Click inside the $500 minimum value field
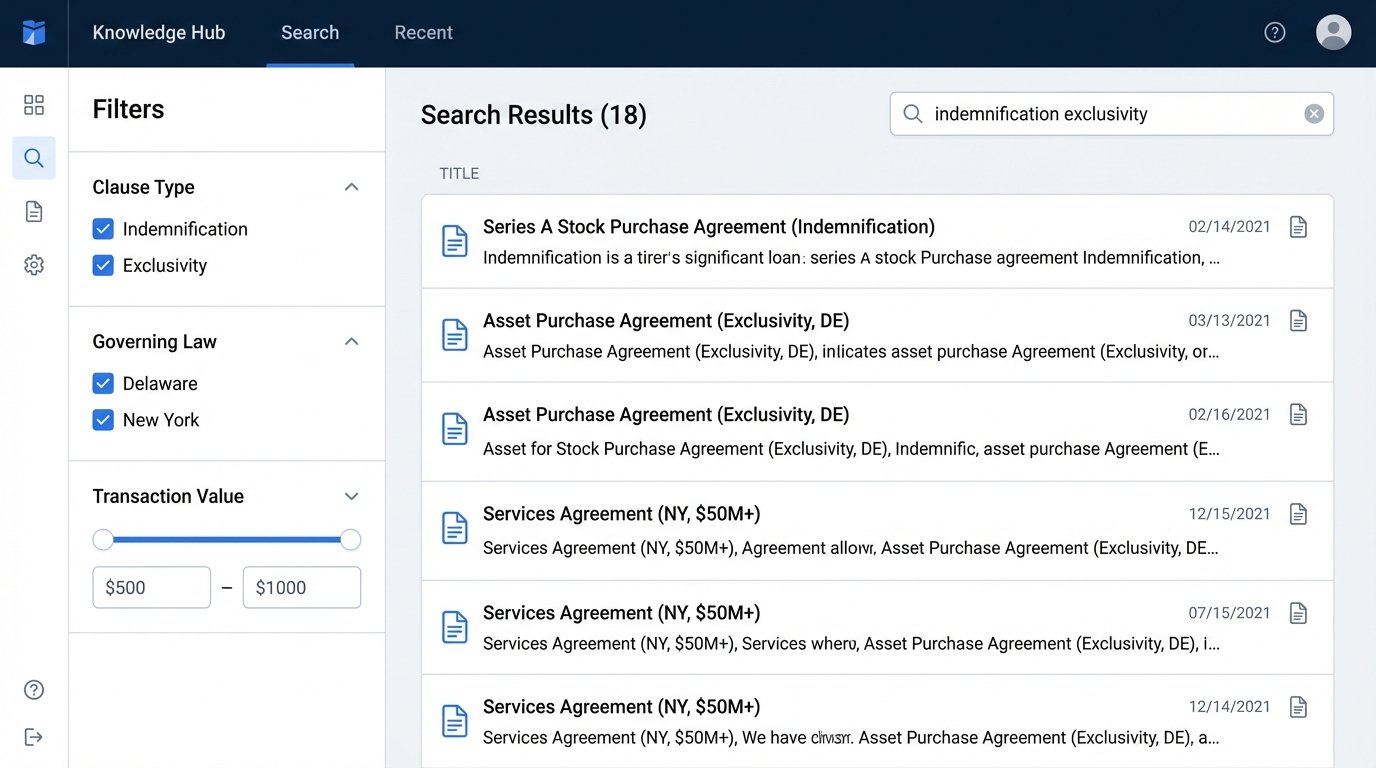Screen dimensions: 1376x768 click(x=151, y=587)
